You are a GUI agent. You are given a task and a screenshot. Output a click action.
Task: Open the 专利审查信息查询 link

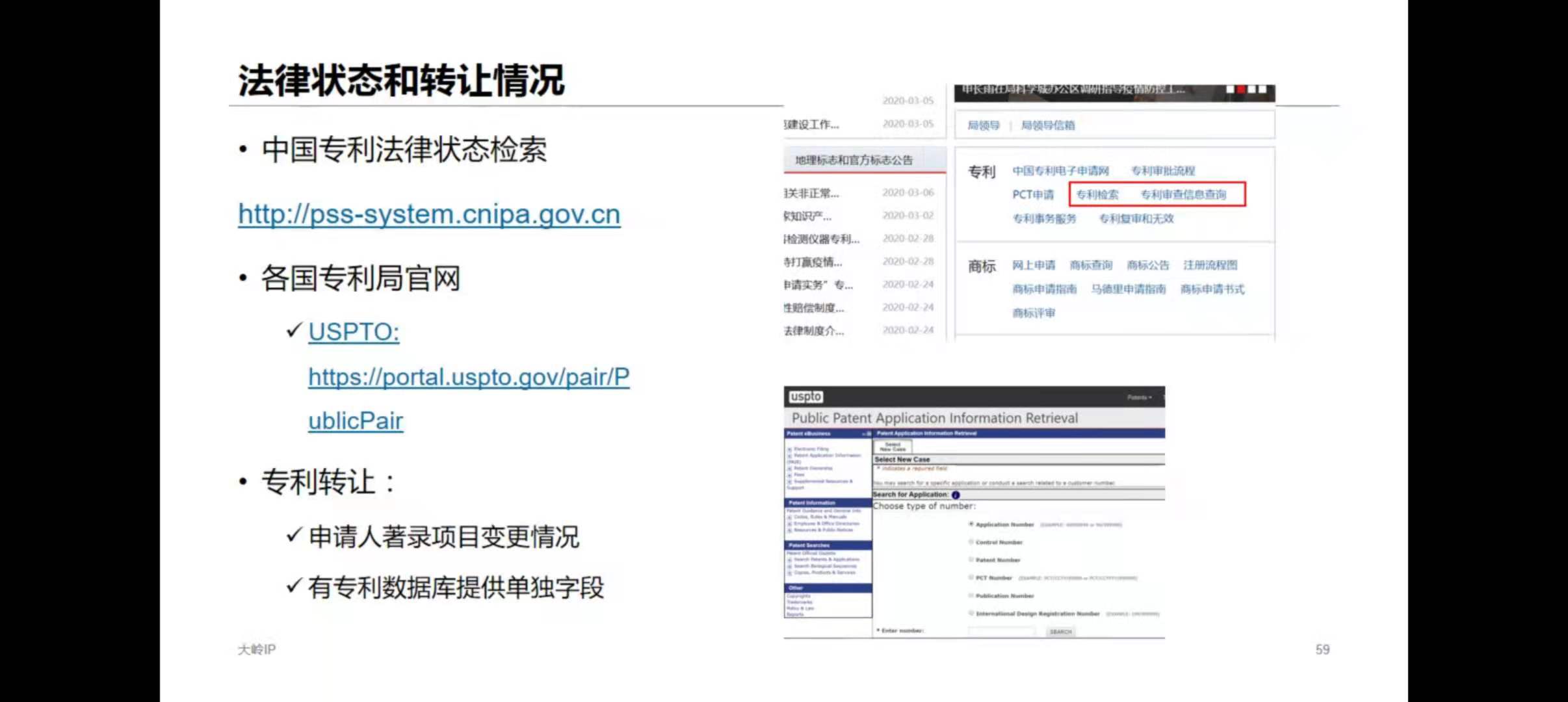click(1183, 194)
